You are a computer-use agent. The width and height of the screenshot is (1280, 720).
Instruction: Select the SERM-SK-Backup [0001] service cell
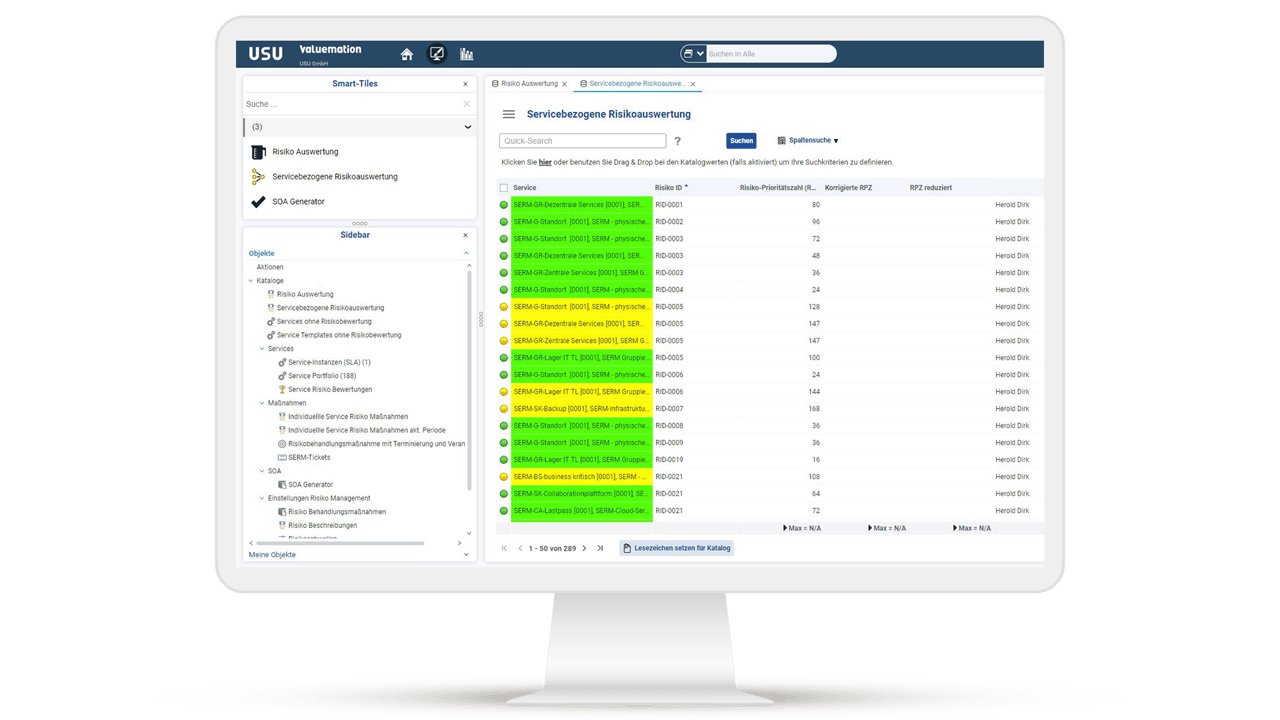[x=581, y=409]
